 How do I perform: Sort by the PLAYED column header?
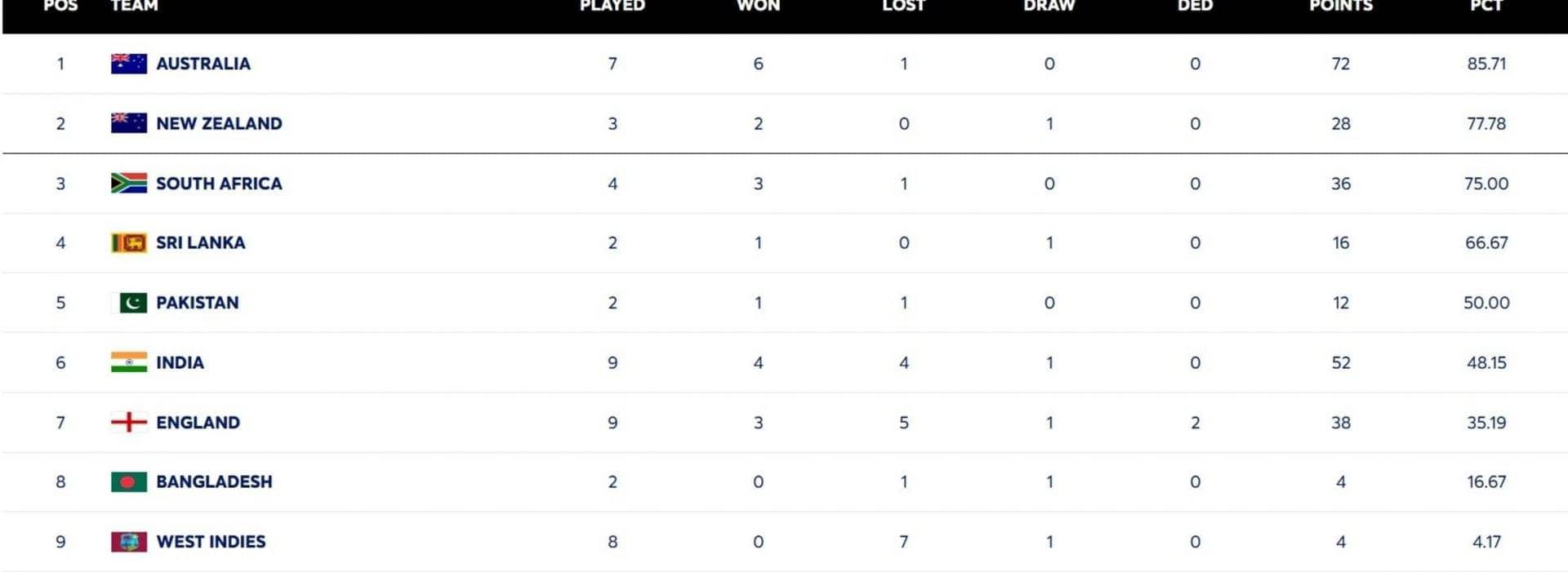pos(612,7)
